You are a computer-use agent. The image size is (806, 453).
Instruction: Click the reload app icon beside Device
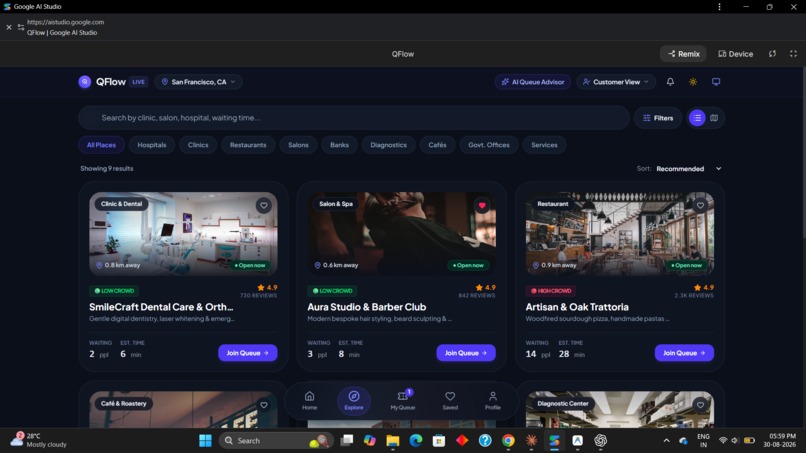coord(772,53)
